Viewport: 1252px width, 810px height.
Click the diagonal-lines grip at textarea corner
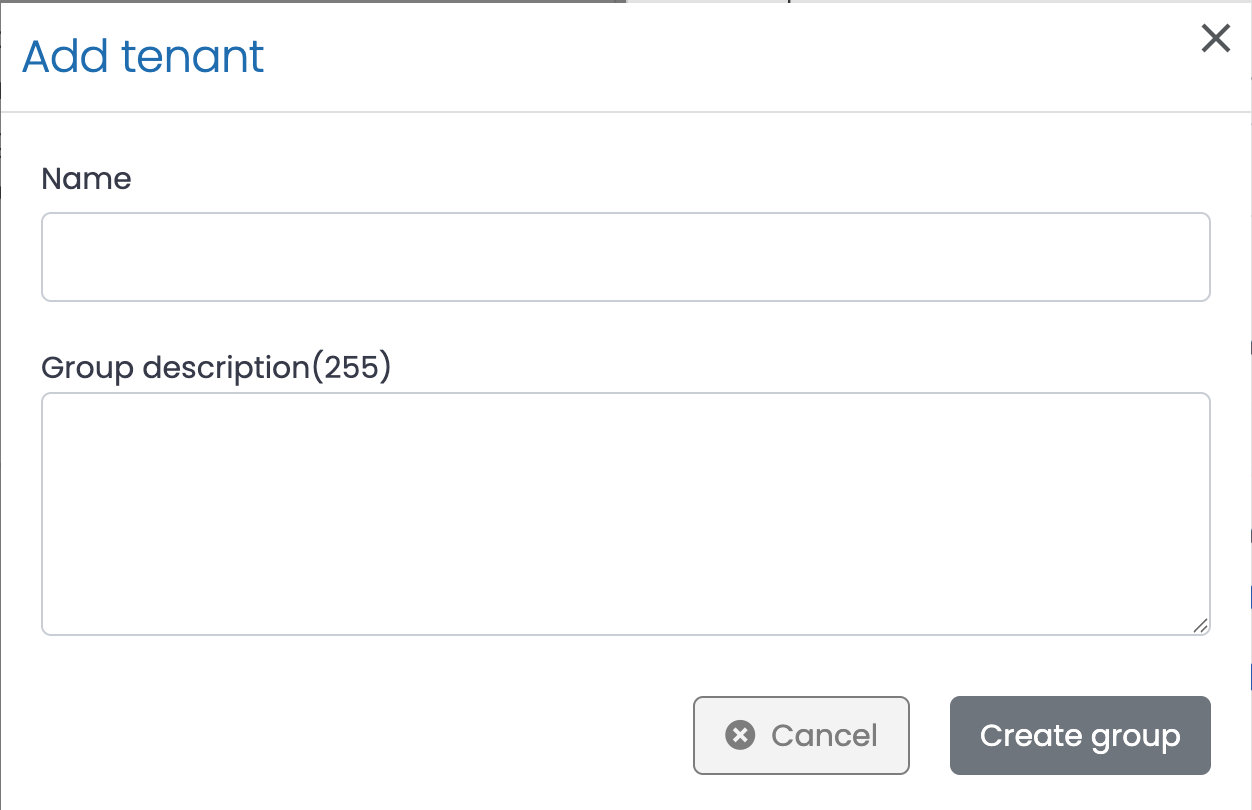pyautogui.click(x=1200, y=625)
